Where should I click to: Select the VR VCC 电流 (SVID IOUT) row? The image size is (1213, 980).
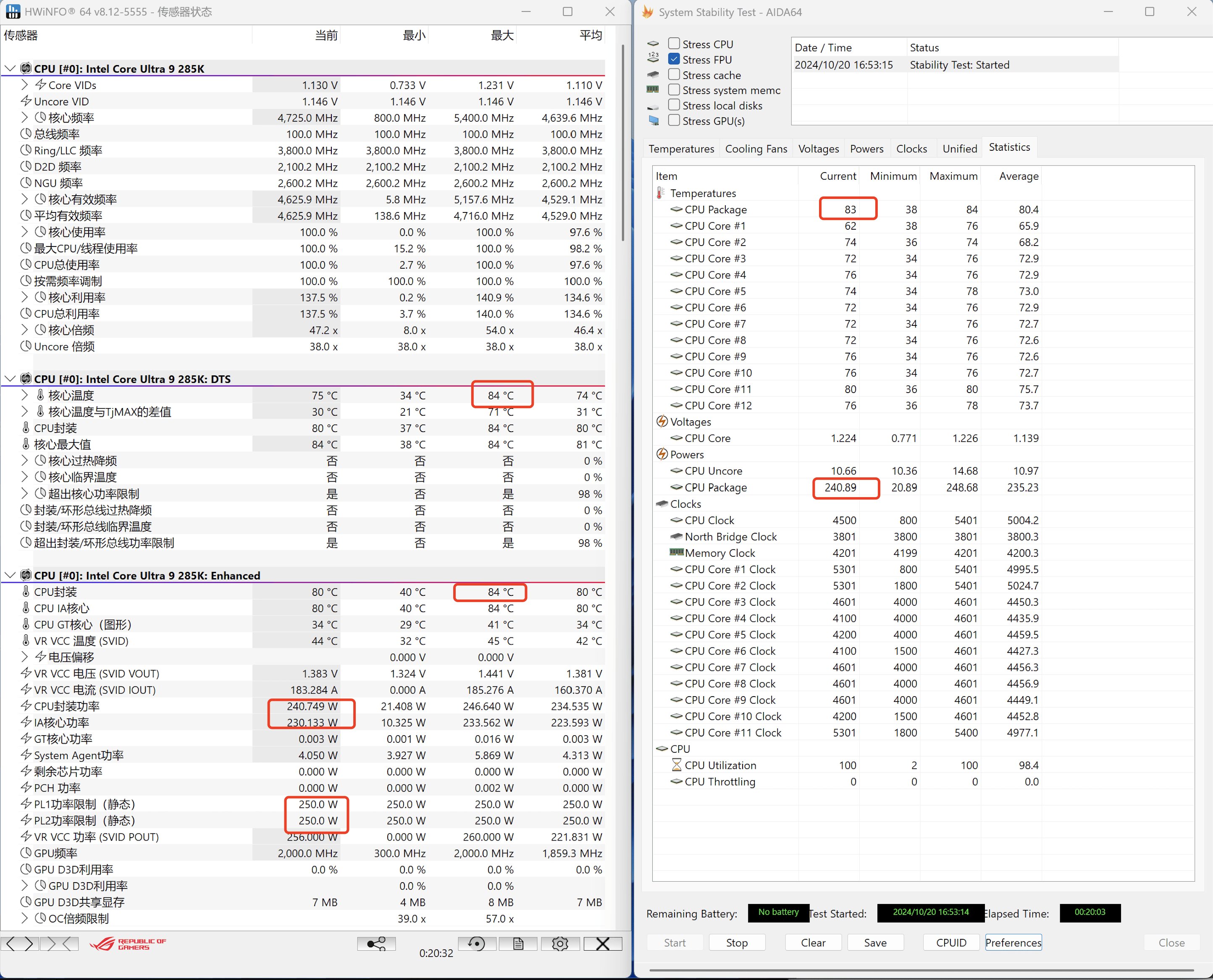(x=303, y=689)
